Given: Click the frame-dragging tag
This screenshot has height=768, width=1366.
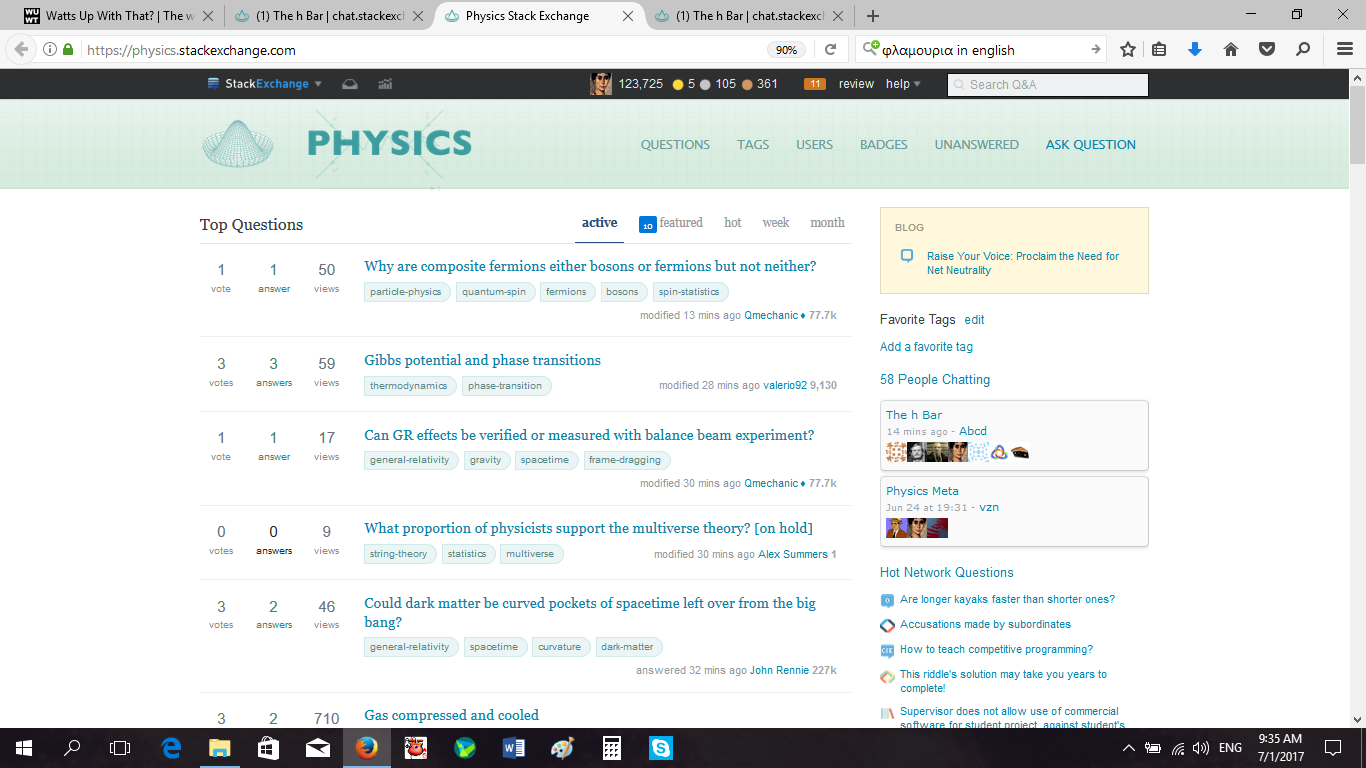Looking at the screenshot, I should tap(625, 460).
